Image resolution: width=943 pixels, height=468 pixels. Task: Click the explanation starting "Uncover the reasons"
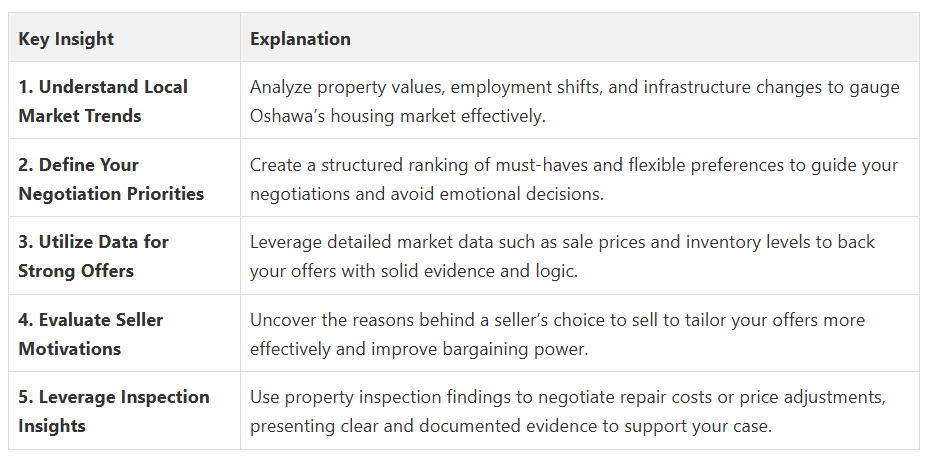tap(557, 334)
